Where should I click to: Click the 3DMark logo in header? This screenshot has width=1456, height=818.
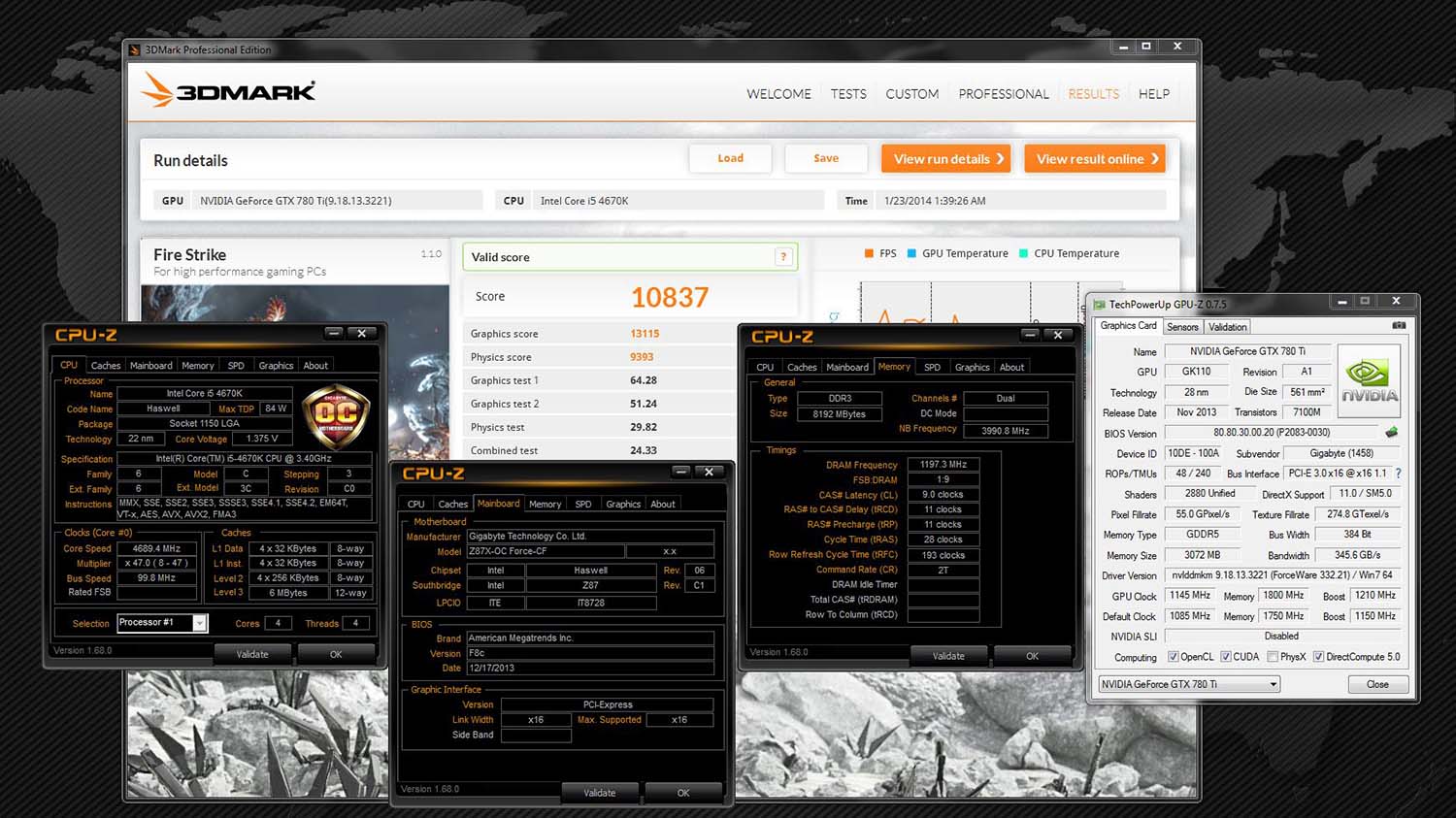point(229,91)
